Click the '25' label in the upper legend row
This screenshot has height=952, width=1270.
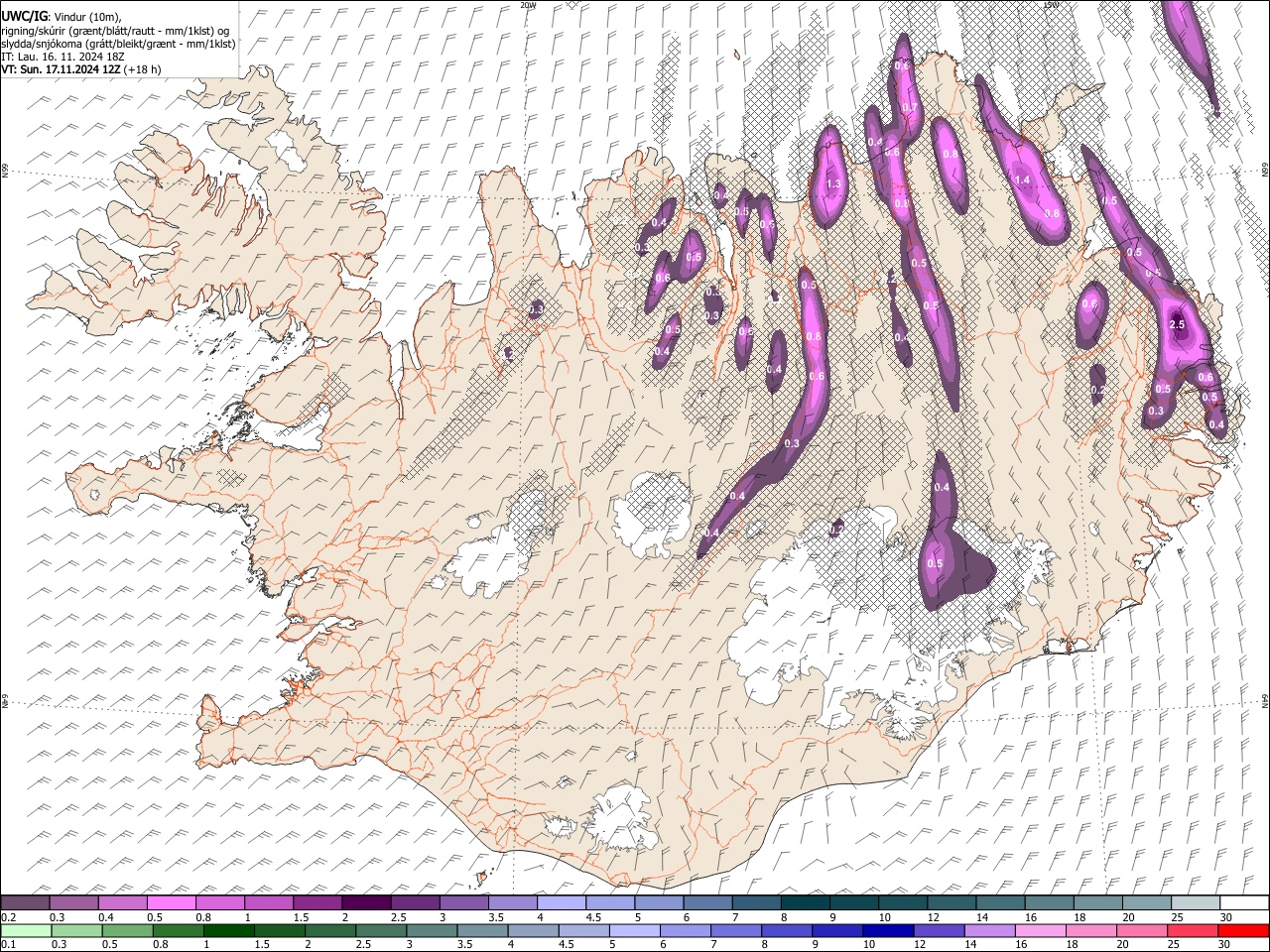1177,917
